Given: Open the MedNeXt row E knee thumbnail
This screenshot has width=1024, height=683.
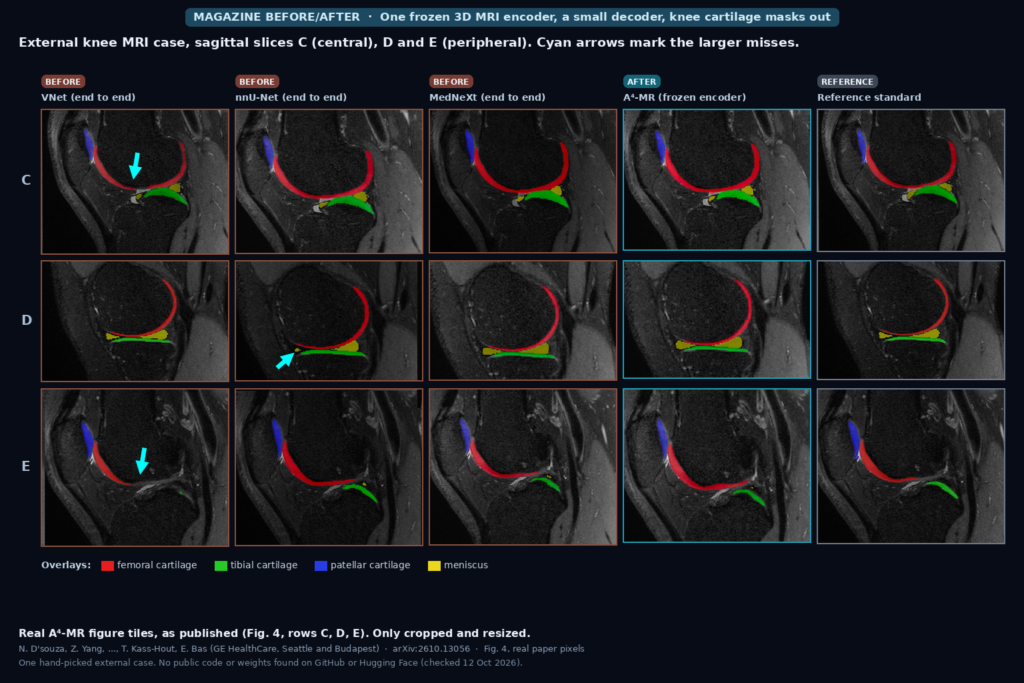Looking at the screenshot, I should (x=523, y=467).
